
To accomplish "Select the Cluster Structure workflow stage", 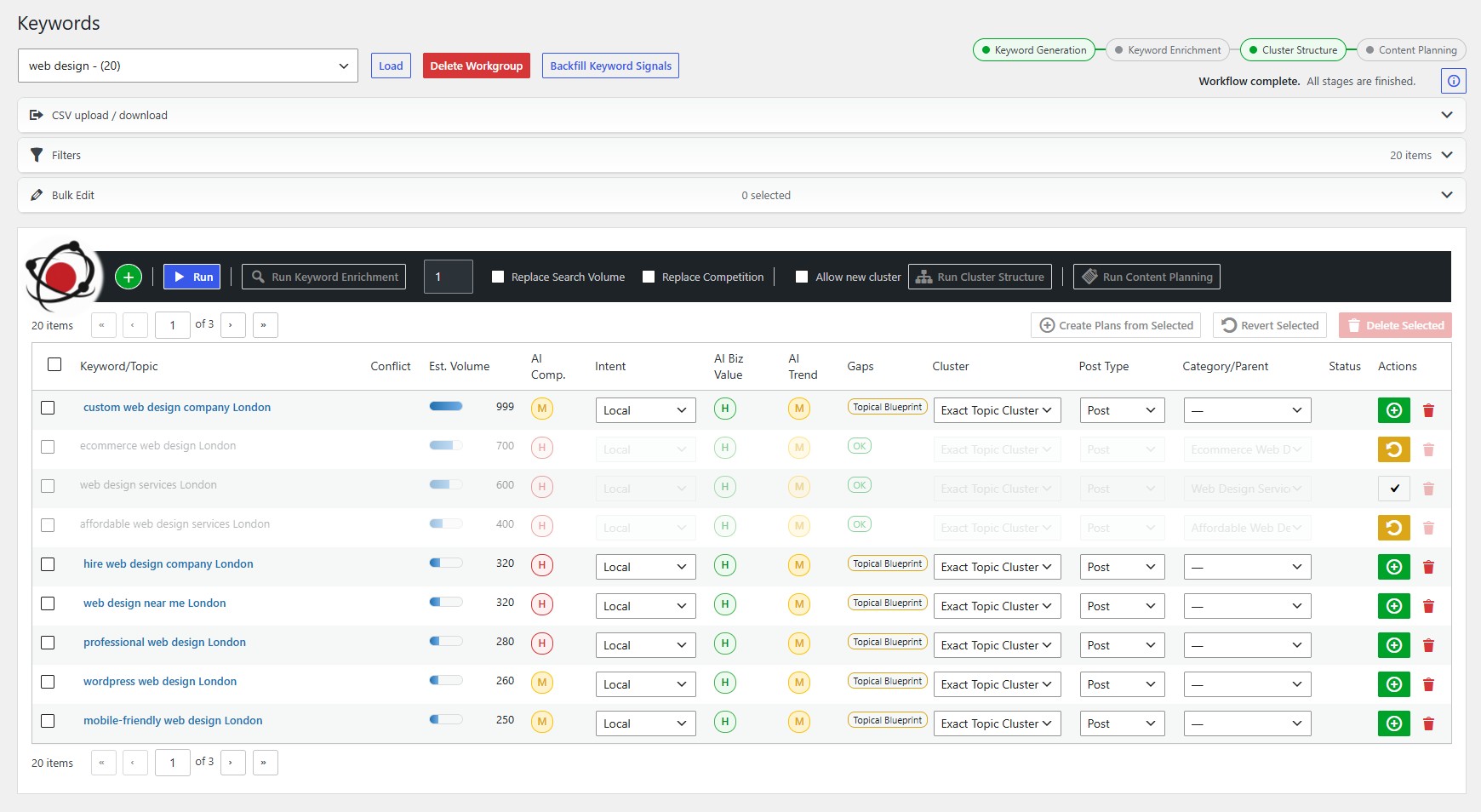I will click(1293, 50).
